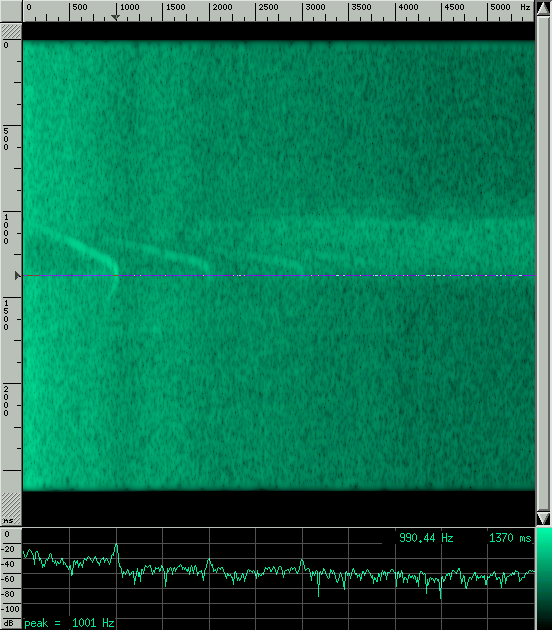Click the 500 ms label on time ruler
Image resolution: width=552 pixels, height=630 pixels.
tap(6, 139)
